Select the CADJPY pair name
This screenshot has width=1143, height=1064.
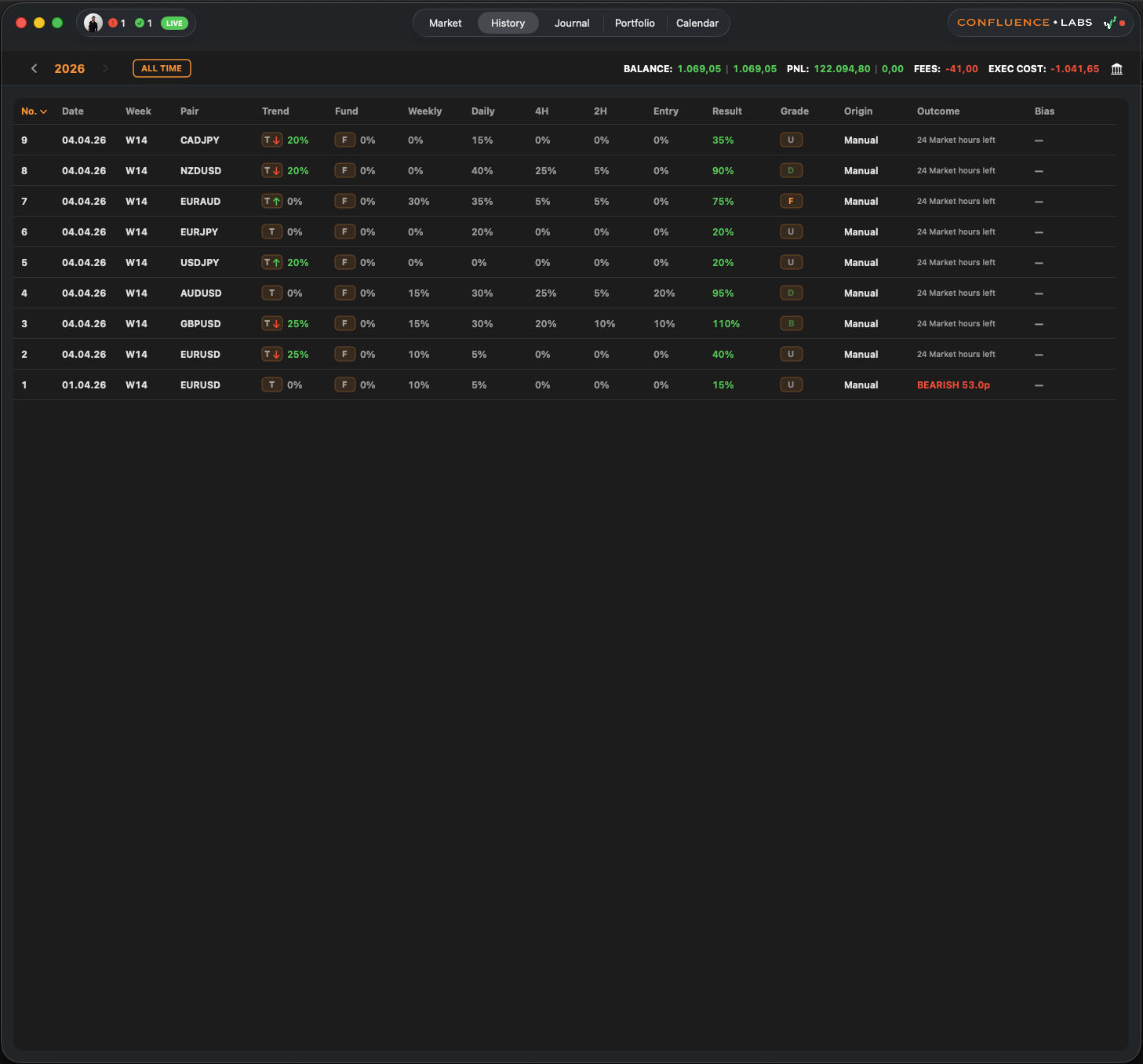(200, 140)
